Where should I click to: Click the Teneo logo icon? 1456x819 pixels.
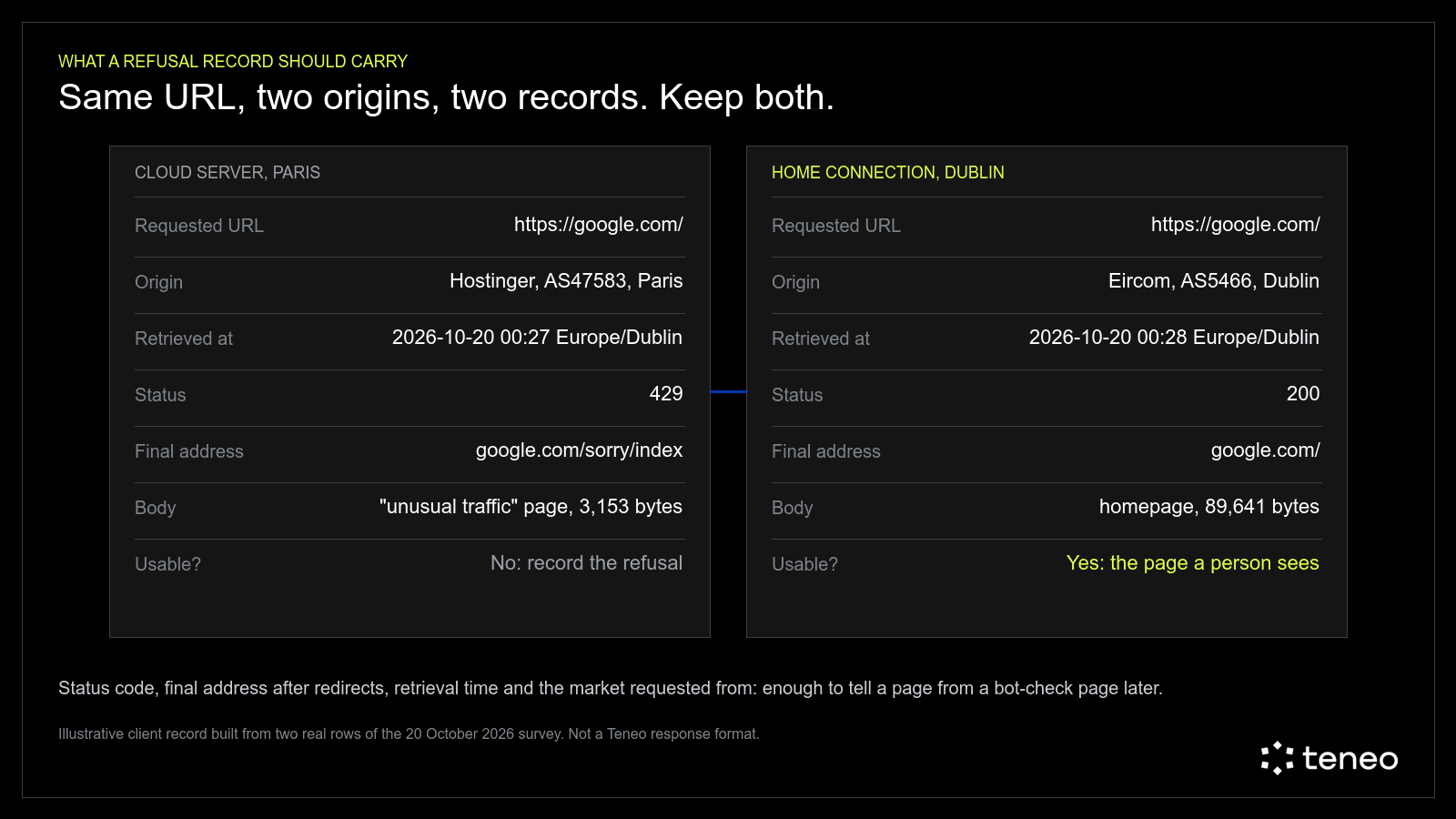coord(1277,758)
